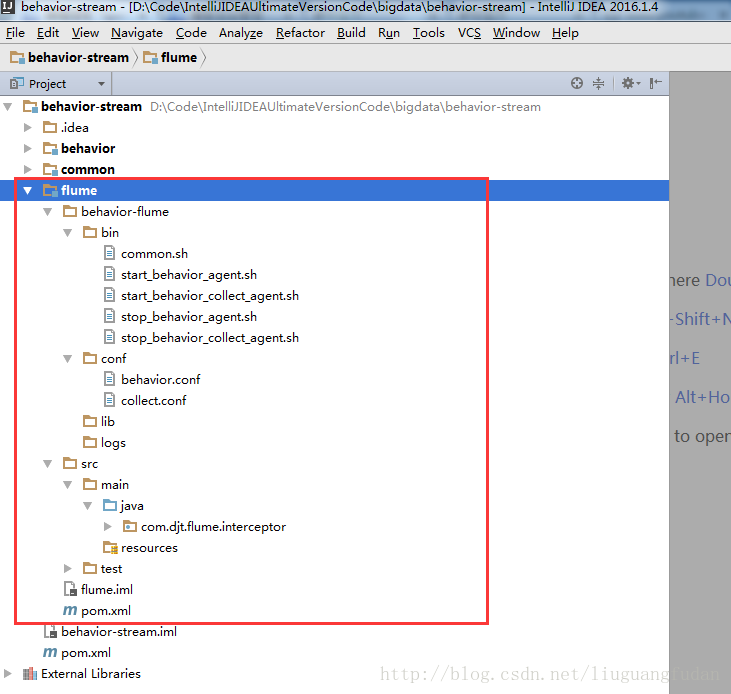731x694 pixels.
Task: Collapse the conf folder
Action: click(68, 358)
